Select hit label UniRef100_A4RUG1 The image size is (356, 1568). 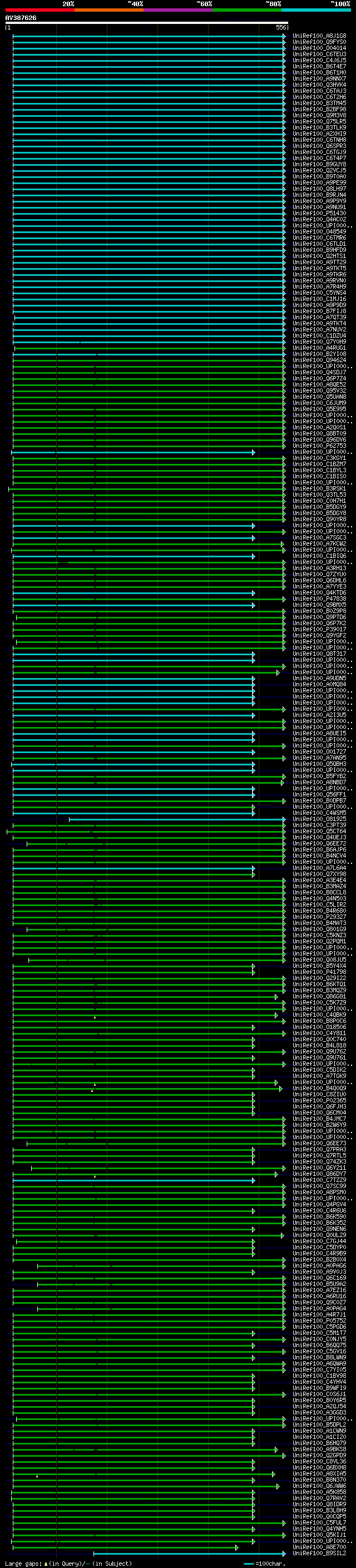(319, 348)
